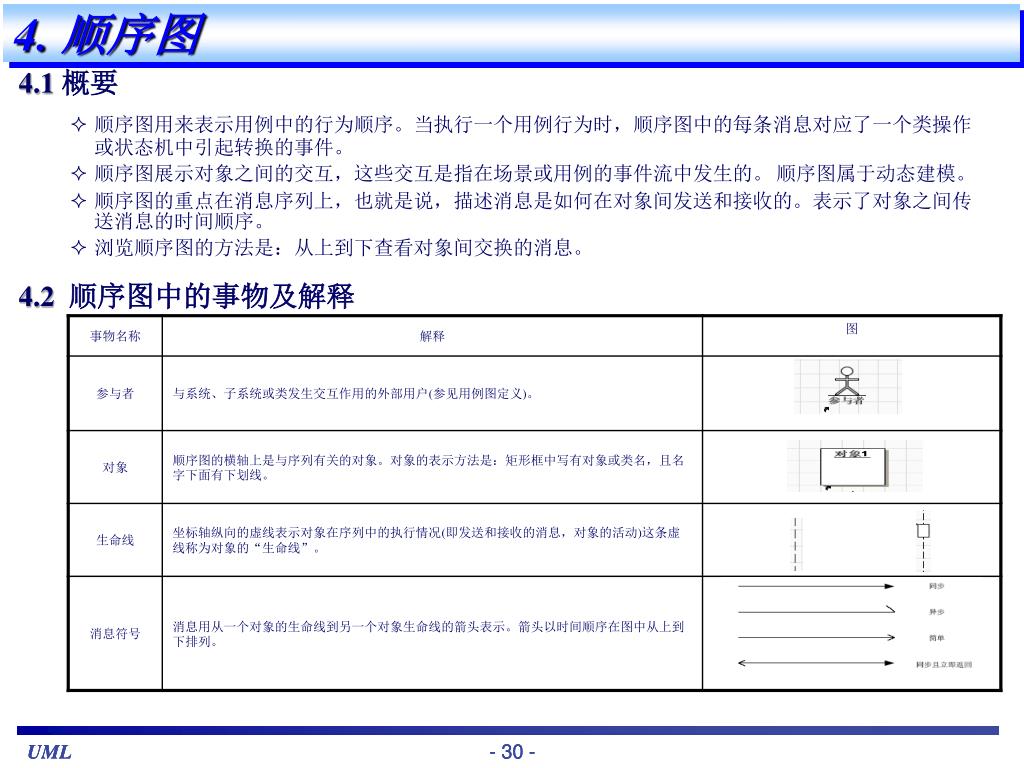This screenshot has width=1024, height=768.
Task: Click the heading '4.2 顺序图中的事物及解释'
Action: click(x=186, y=296)
